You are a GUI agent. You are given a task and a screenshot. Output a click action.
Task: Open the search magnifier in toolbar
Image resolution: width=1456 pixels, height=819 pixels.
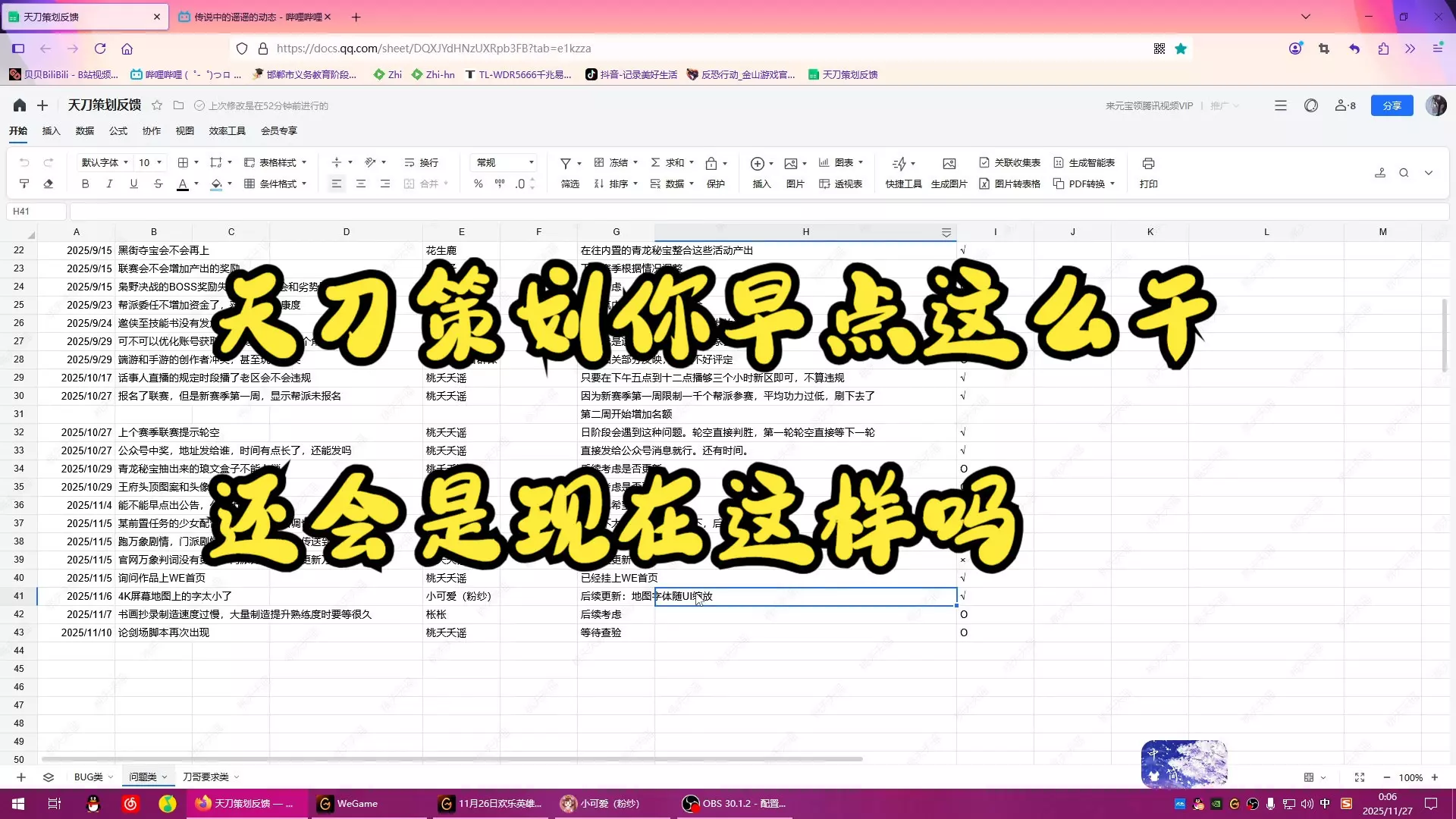[1404, 173]
